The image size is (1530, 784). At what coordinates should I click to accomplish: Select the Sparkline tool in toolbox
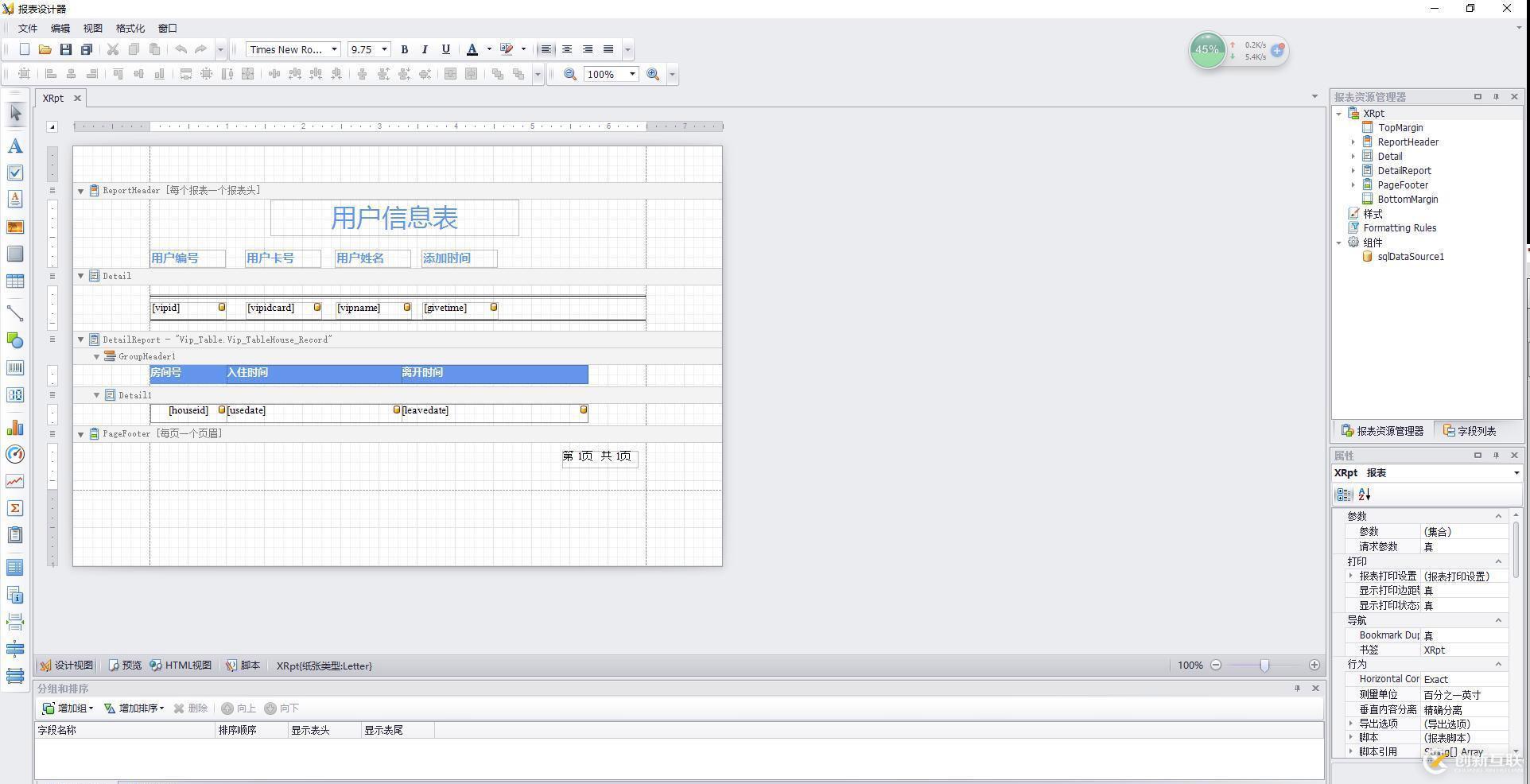[x=15, y=481]
